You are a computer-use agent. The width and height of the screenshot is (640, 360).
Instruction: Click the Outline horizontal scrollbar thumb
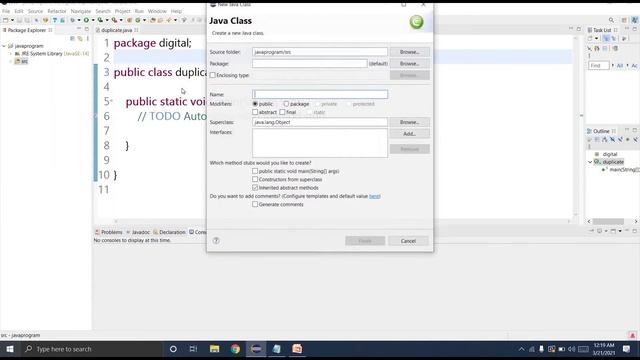click(608, 221)
